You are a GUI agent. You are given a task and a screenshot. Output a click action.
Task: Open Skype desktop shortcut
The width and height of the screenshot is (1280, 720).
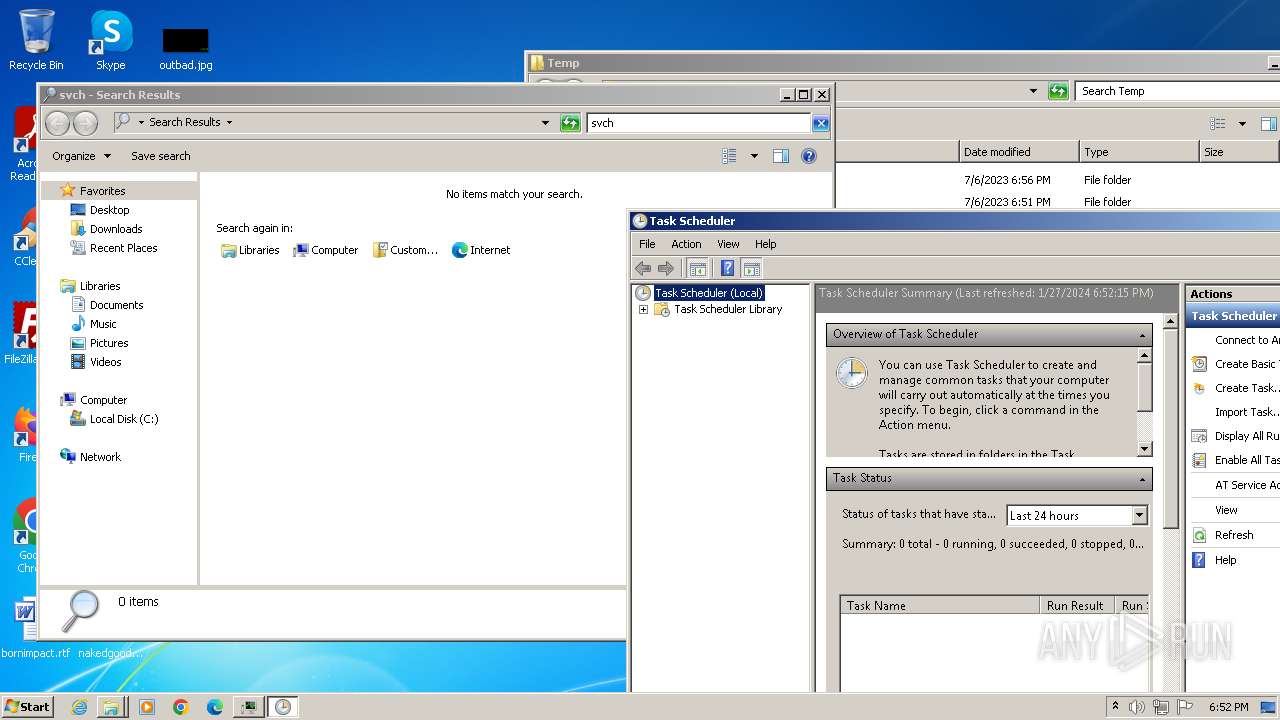111,40
